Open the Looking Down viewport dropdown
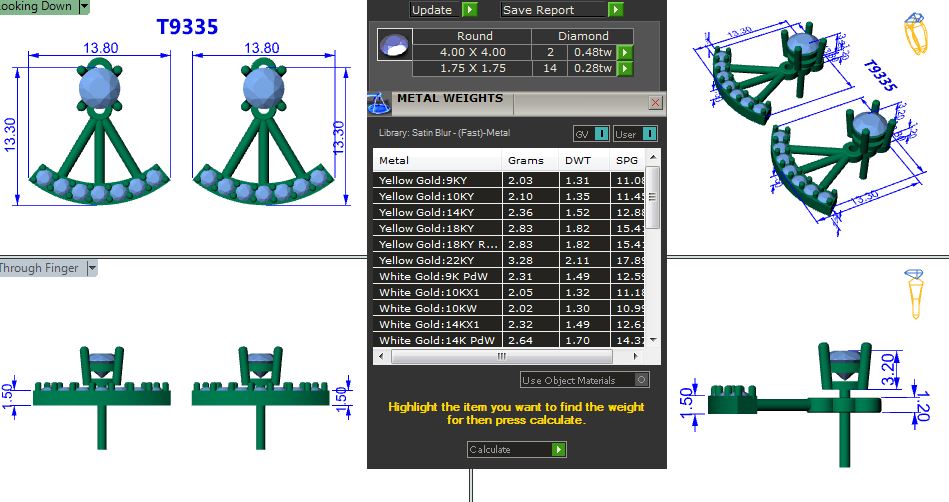This screenshot has width=949, height=502. point(84,6)
